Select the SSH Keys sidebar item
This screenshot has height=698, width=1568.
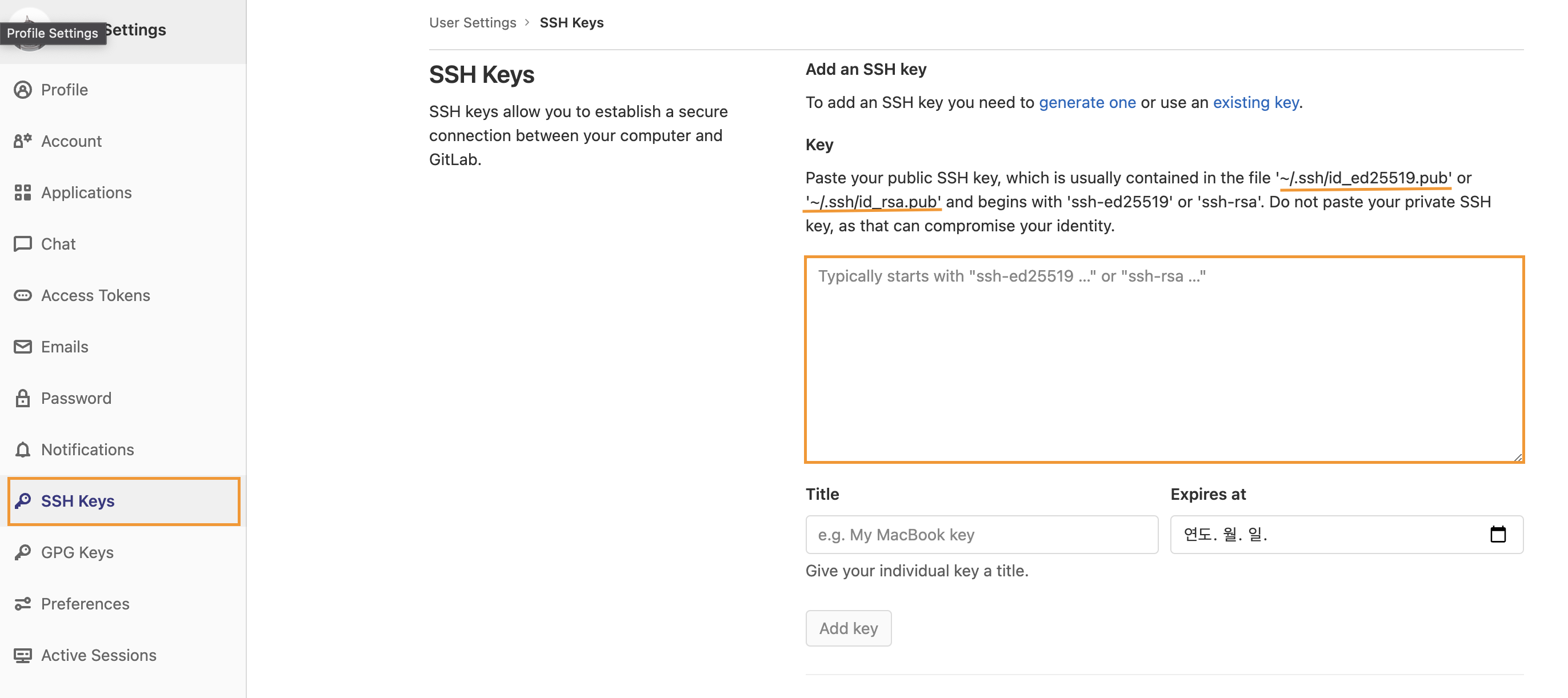pyautogui.click(x=77, y=501)
